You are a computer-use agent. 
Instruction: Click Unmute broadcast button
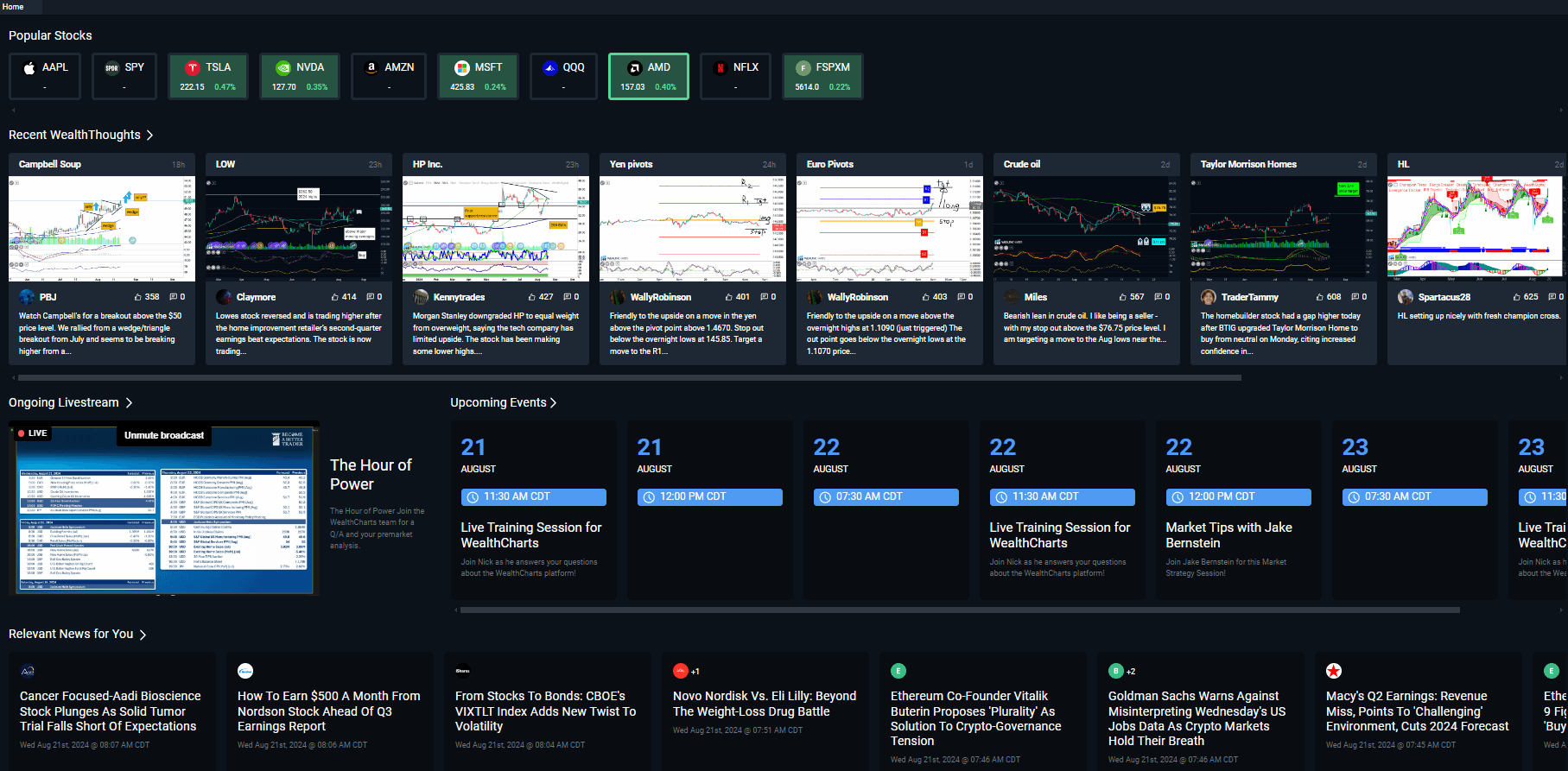point(164,435)
